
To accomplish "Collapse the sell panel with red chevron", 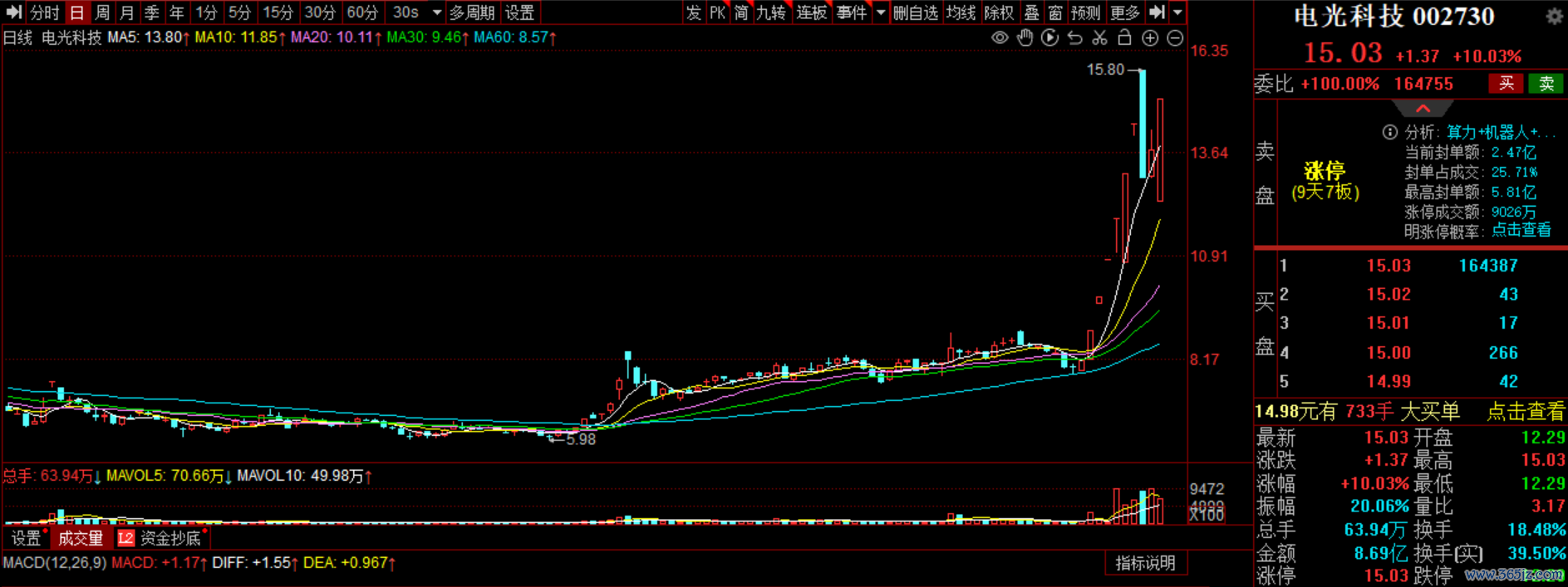I will [1423, 109].
